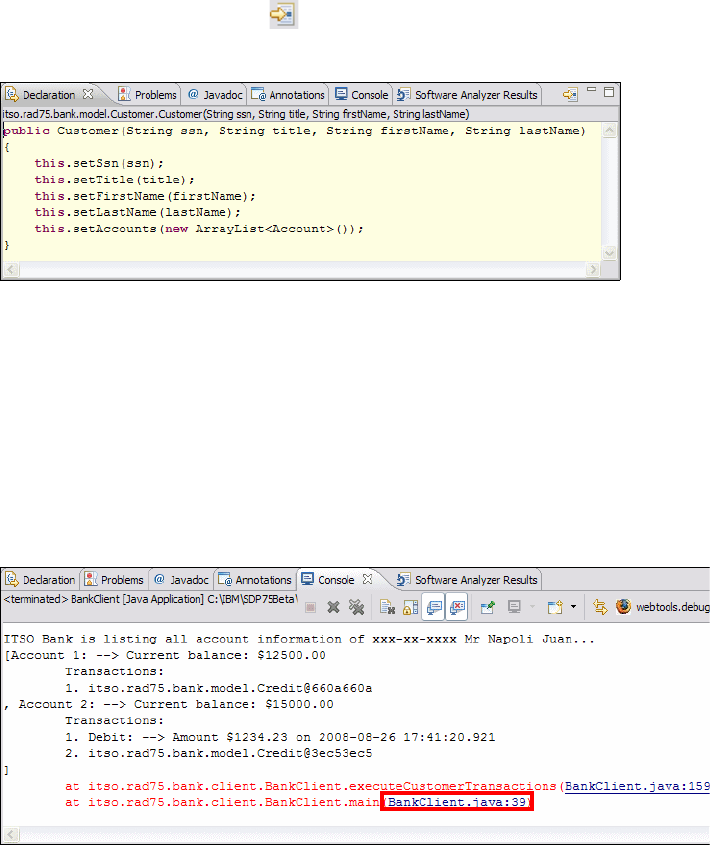The width and height of the screenshot is (710, 845).
Task: Click the standalone Link with Selection icon
Action: tap(284, 15)
